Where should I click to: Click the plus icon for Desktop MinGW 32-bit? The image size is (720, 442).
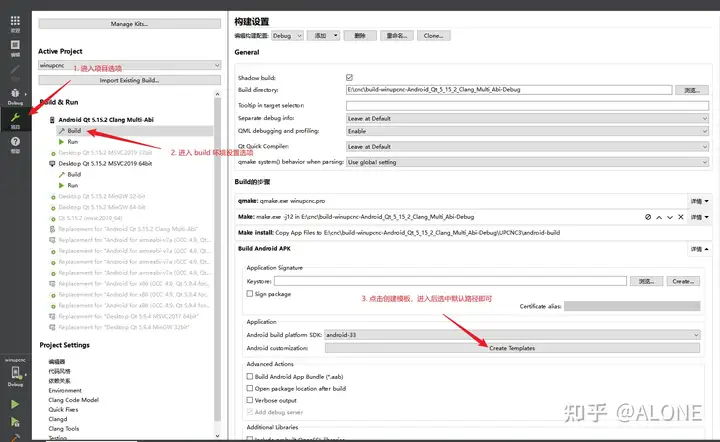[x=53, y=197]
